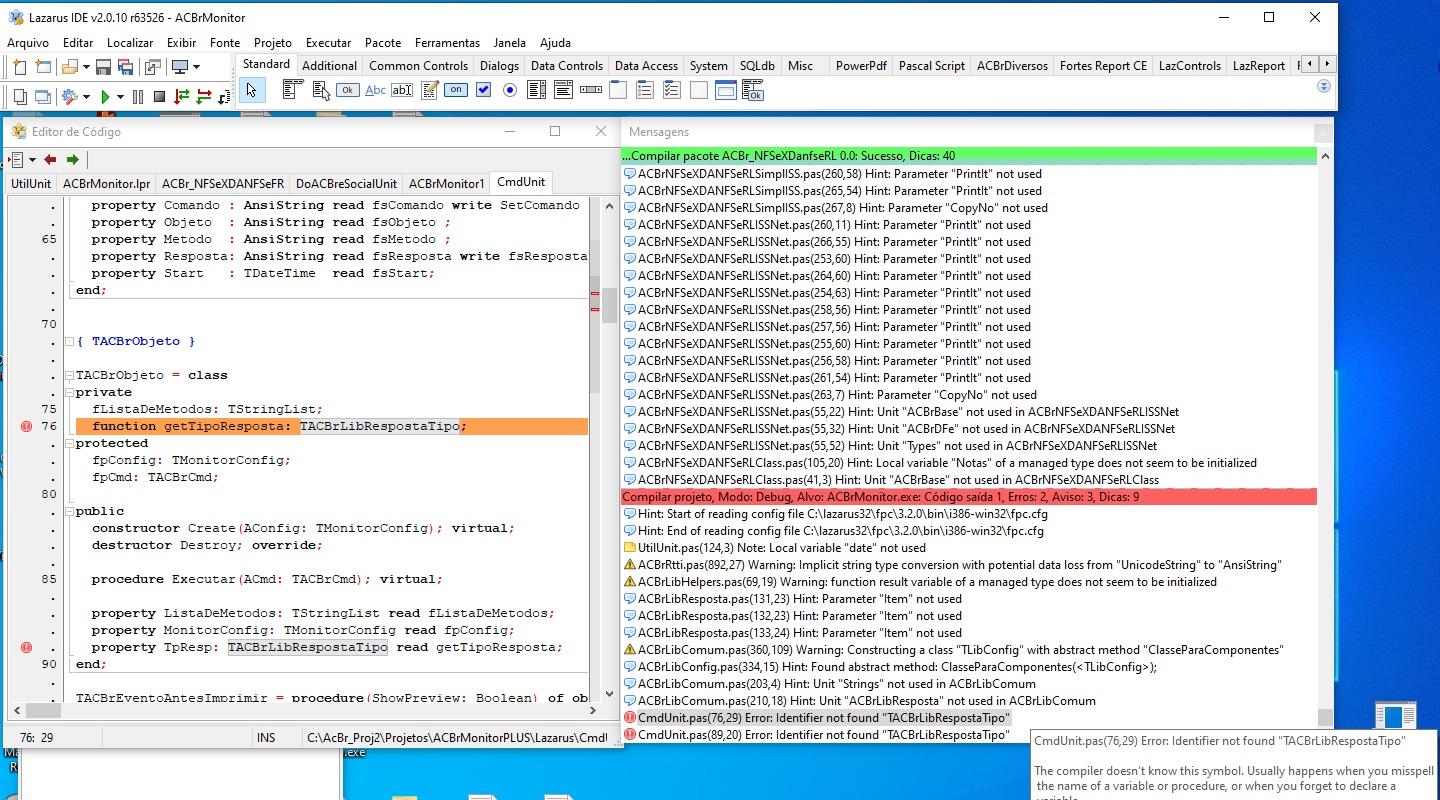Pick the TRadioButton component icon

coord(510,90)
